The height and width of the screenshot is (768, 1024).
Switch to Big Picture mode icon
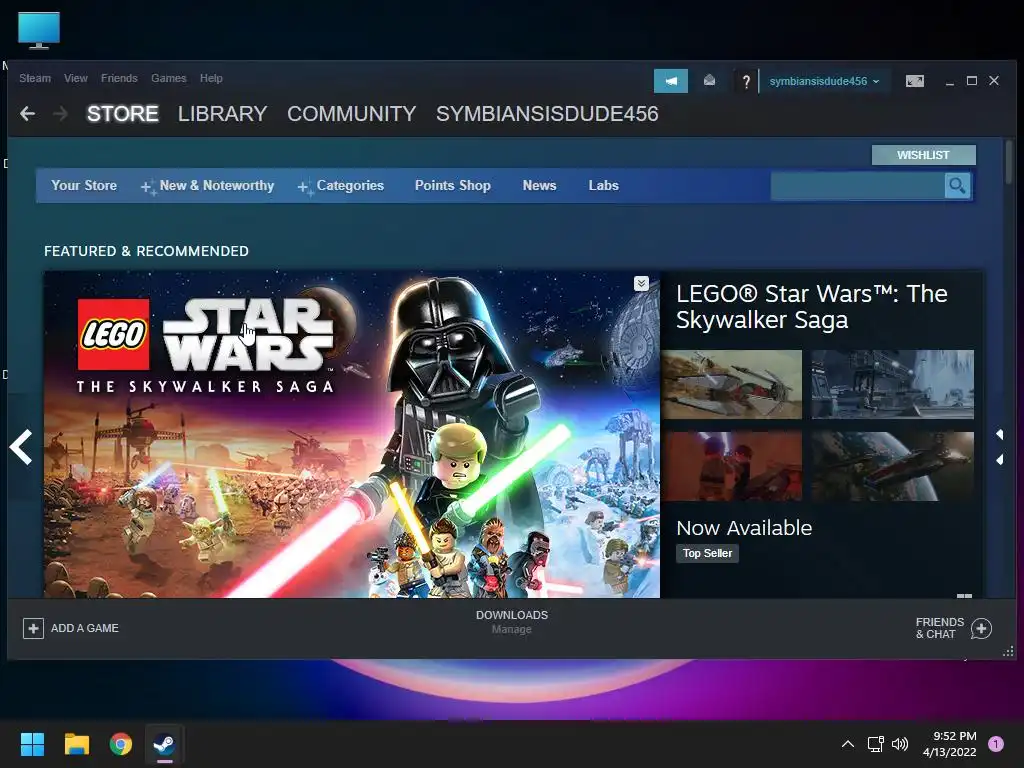[x=914, y=81]
